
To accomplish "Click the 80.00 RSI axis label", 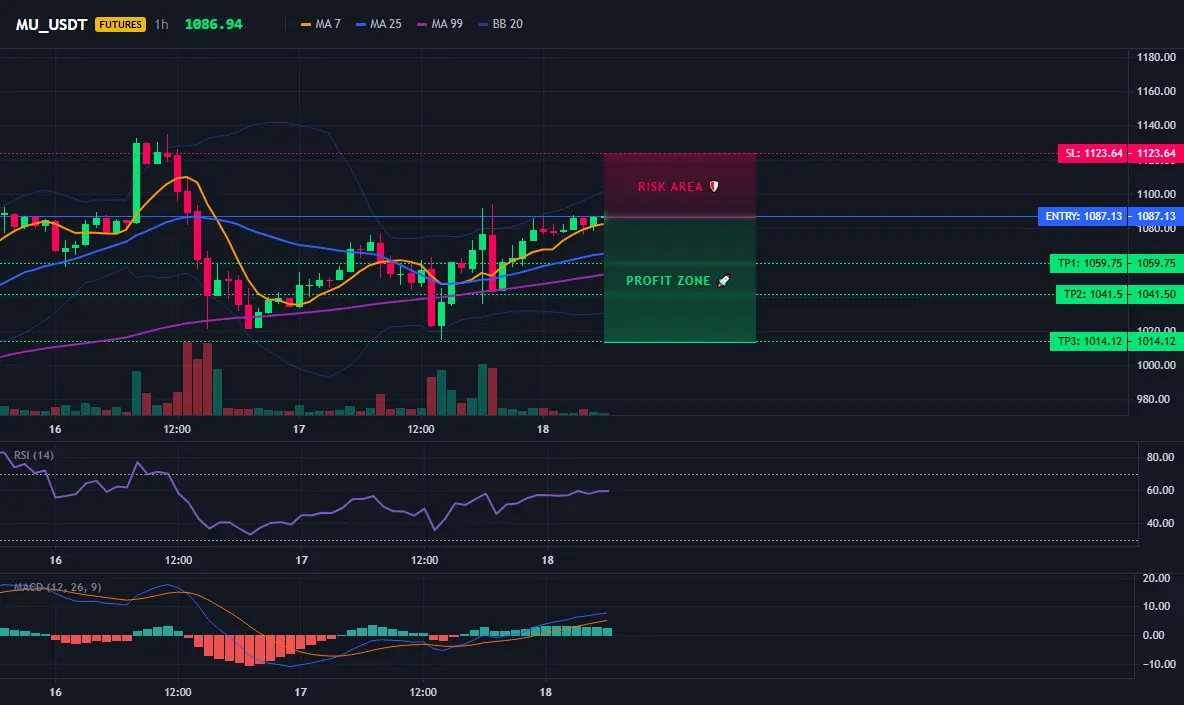I will pyautogui.click(x=1161, y=457).
